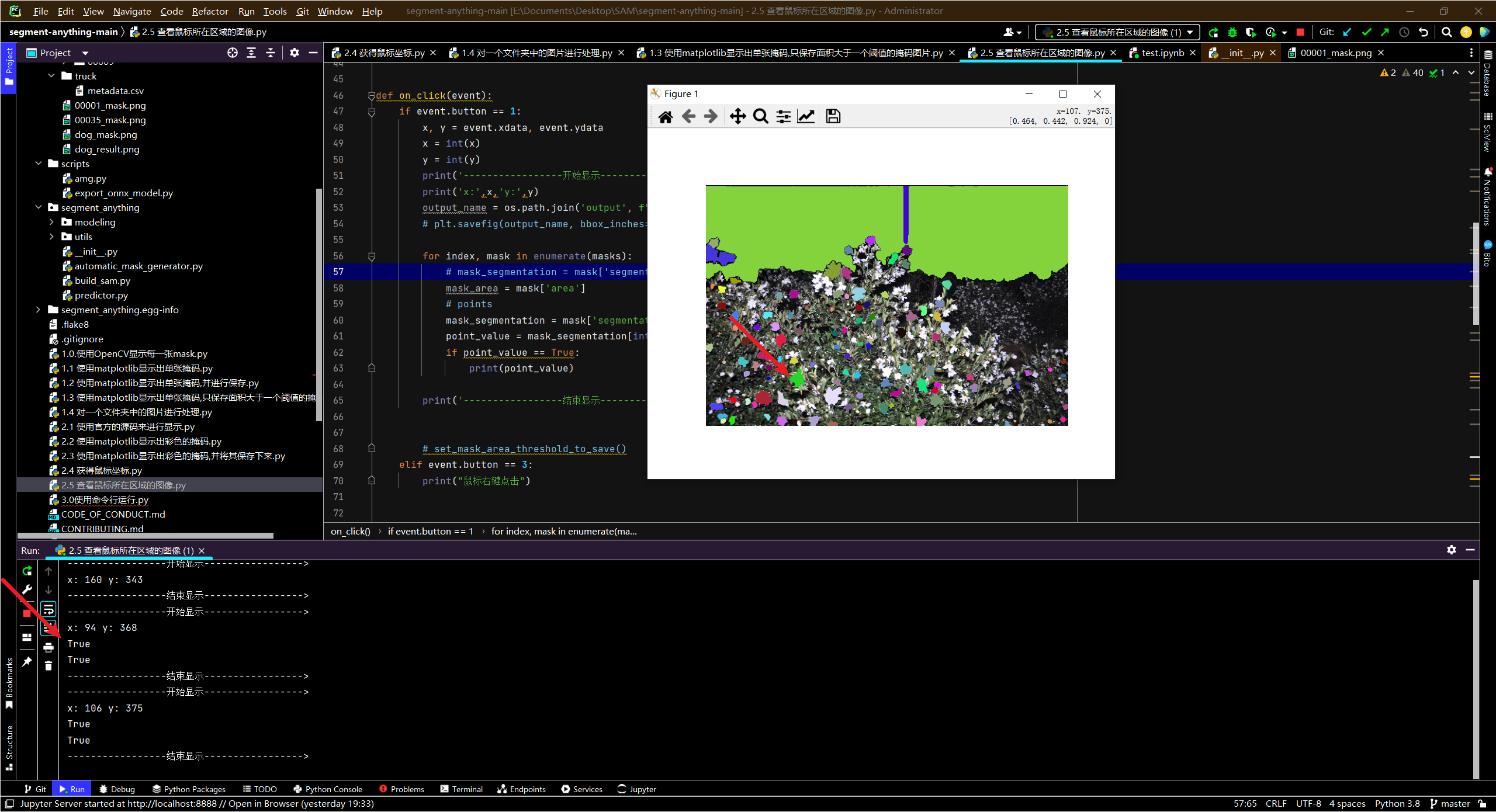Click the Python Console button
Image resolution: width=1496 pixels, height=812 pixels.
point(328,789)
